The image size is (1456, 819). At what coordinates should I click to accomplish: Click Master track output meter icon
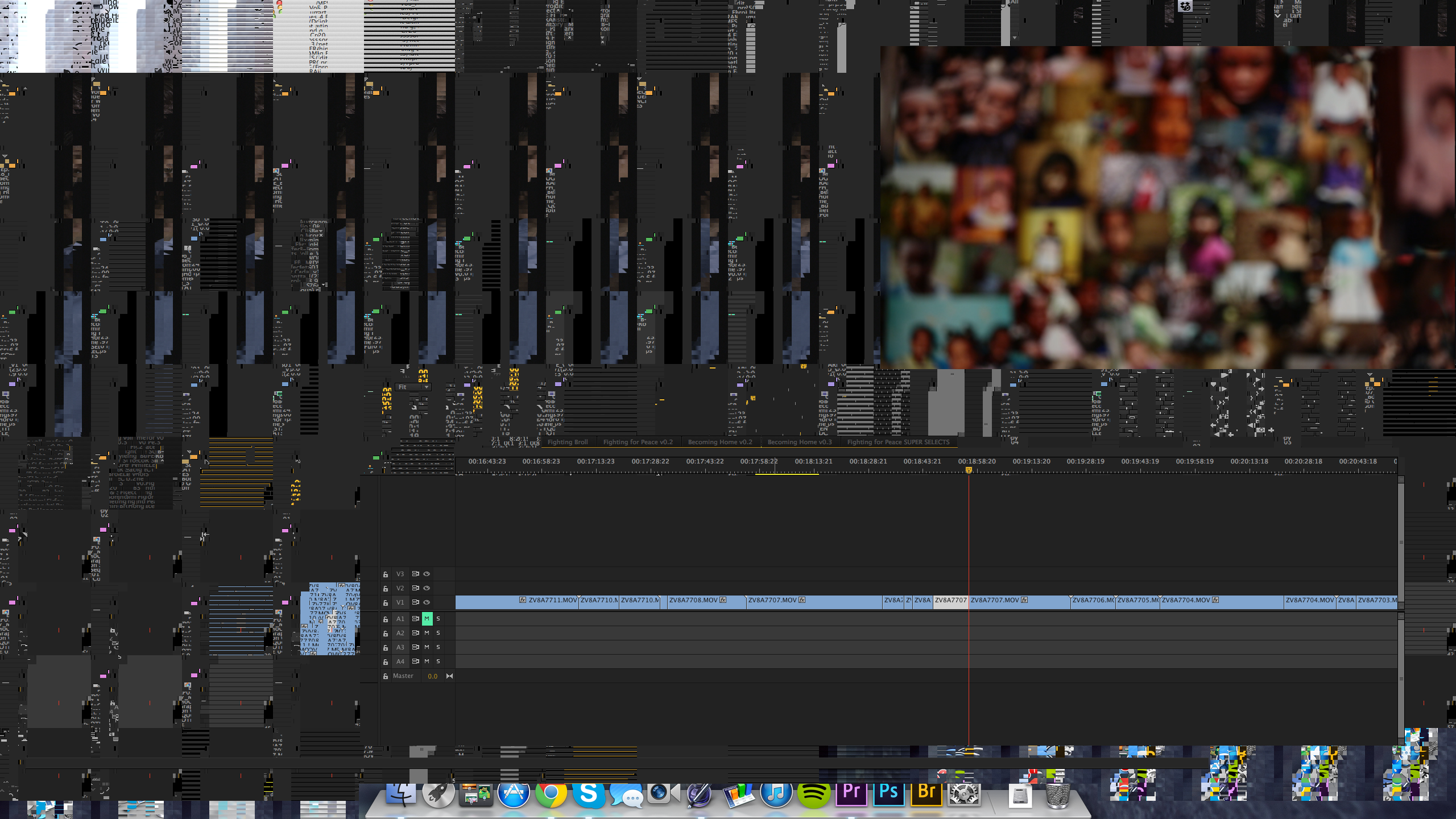[449, 676]
